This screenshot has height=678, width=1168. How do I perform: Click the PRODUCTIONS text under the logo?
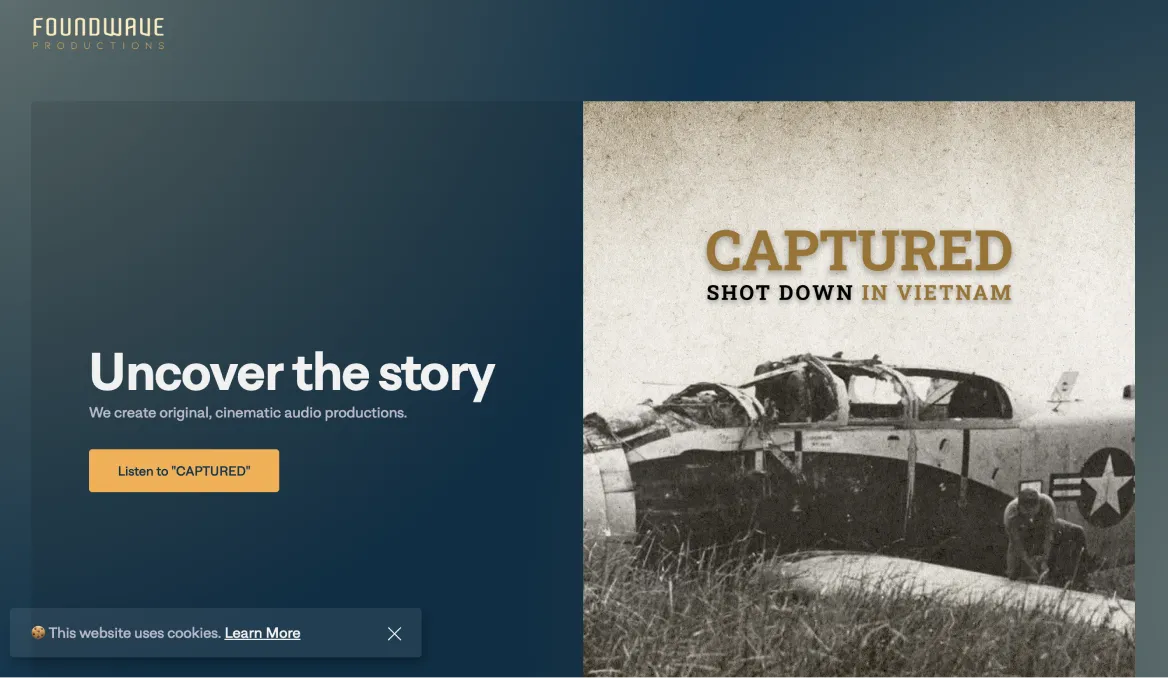(98, 45)
